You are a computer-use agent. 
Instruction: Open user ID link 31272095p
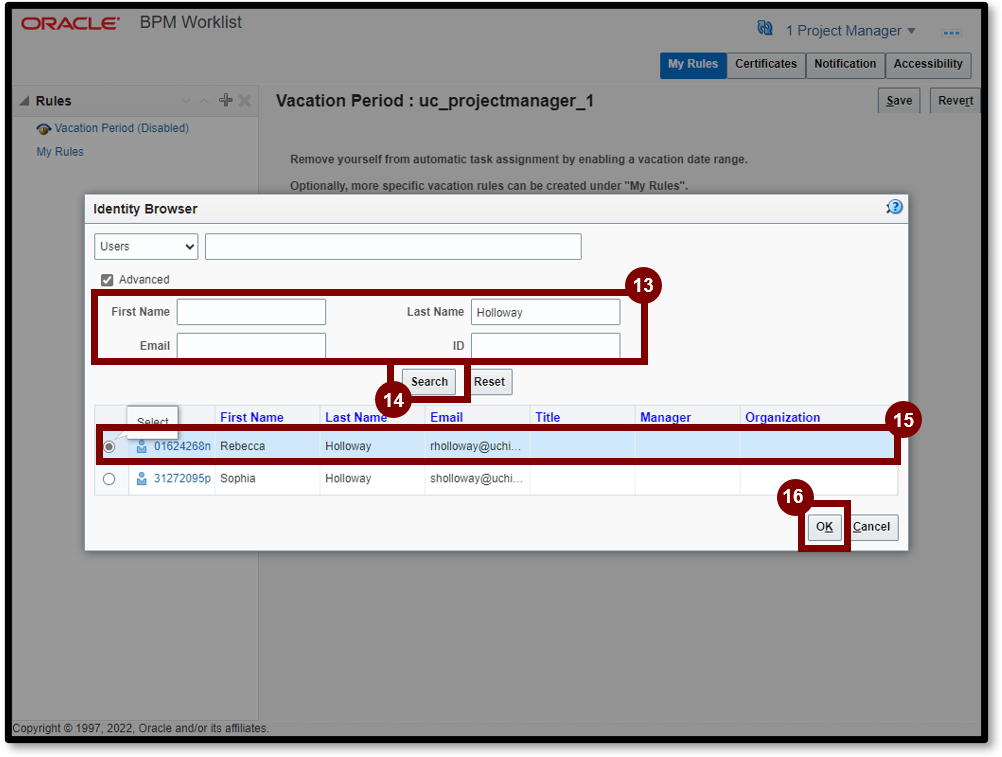182,478
